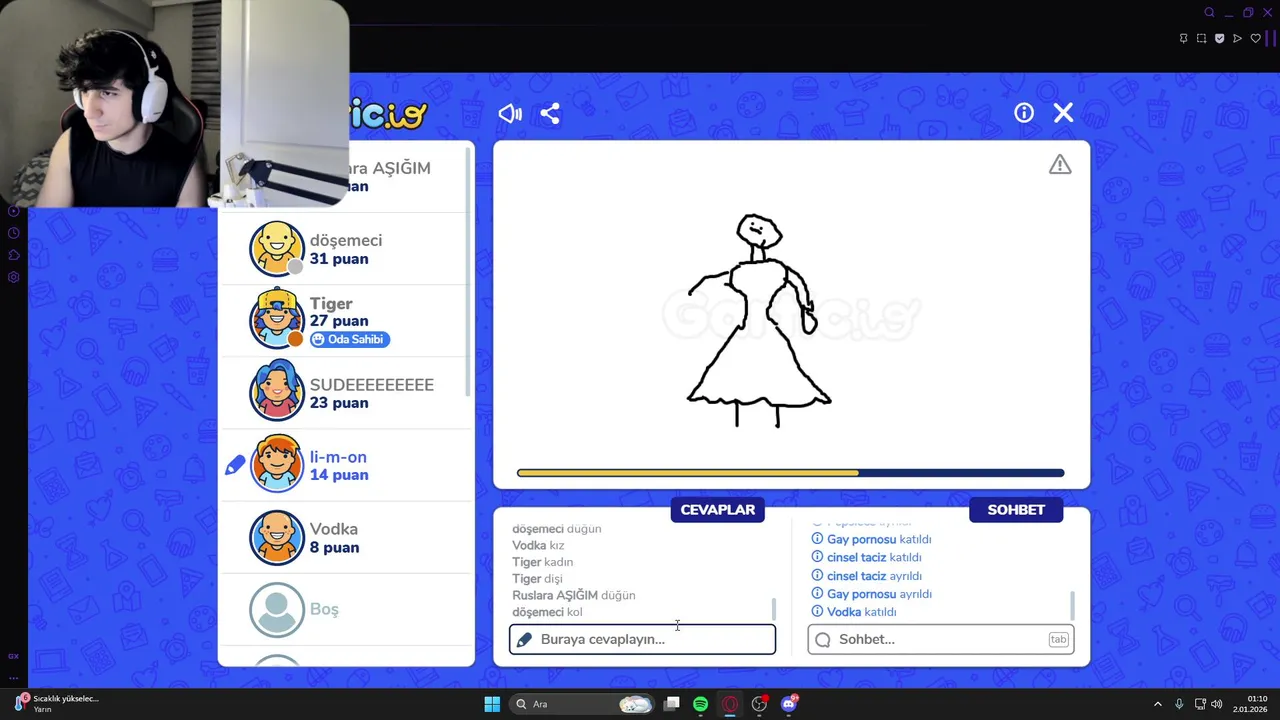Open Discord from the taskbar
The image size is (1280, 720).
789,704
